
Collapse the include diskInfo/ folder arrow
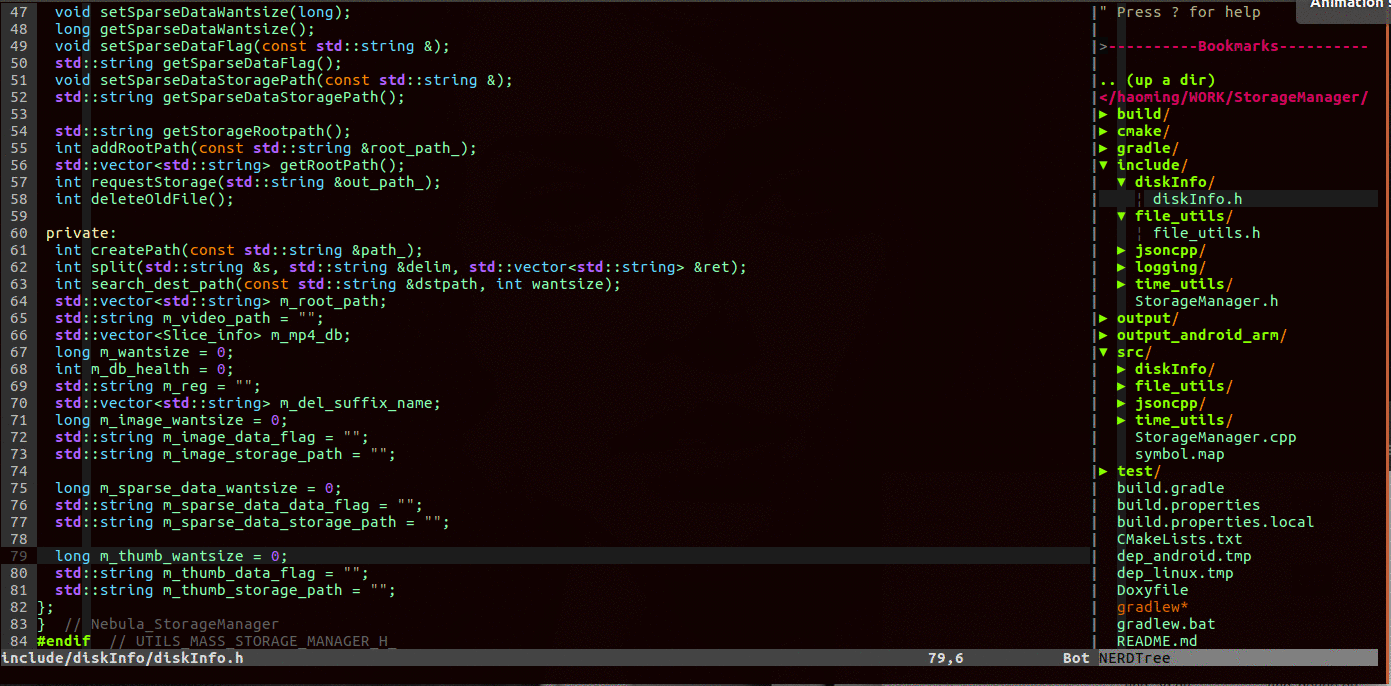(1122, 182)
